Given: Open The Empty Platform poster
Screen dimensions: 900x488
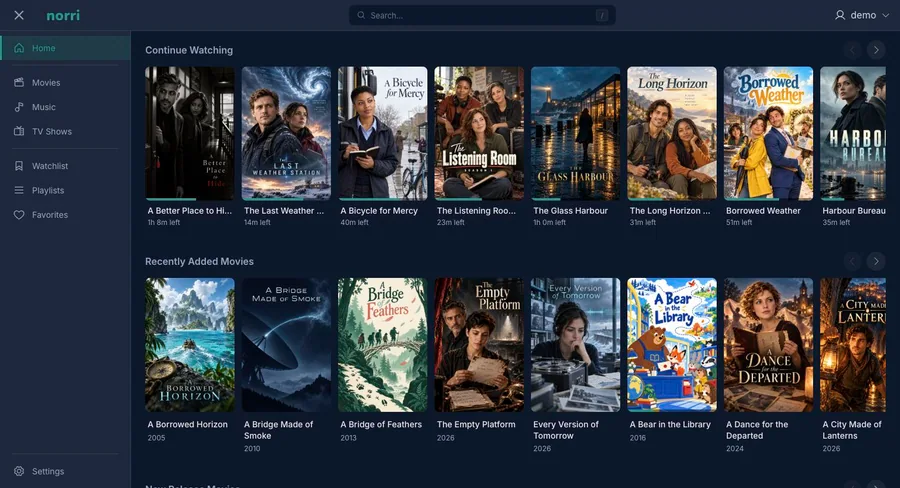Looking at the screenshot, I should point(479,345).
